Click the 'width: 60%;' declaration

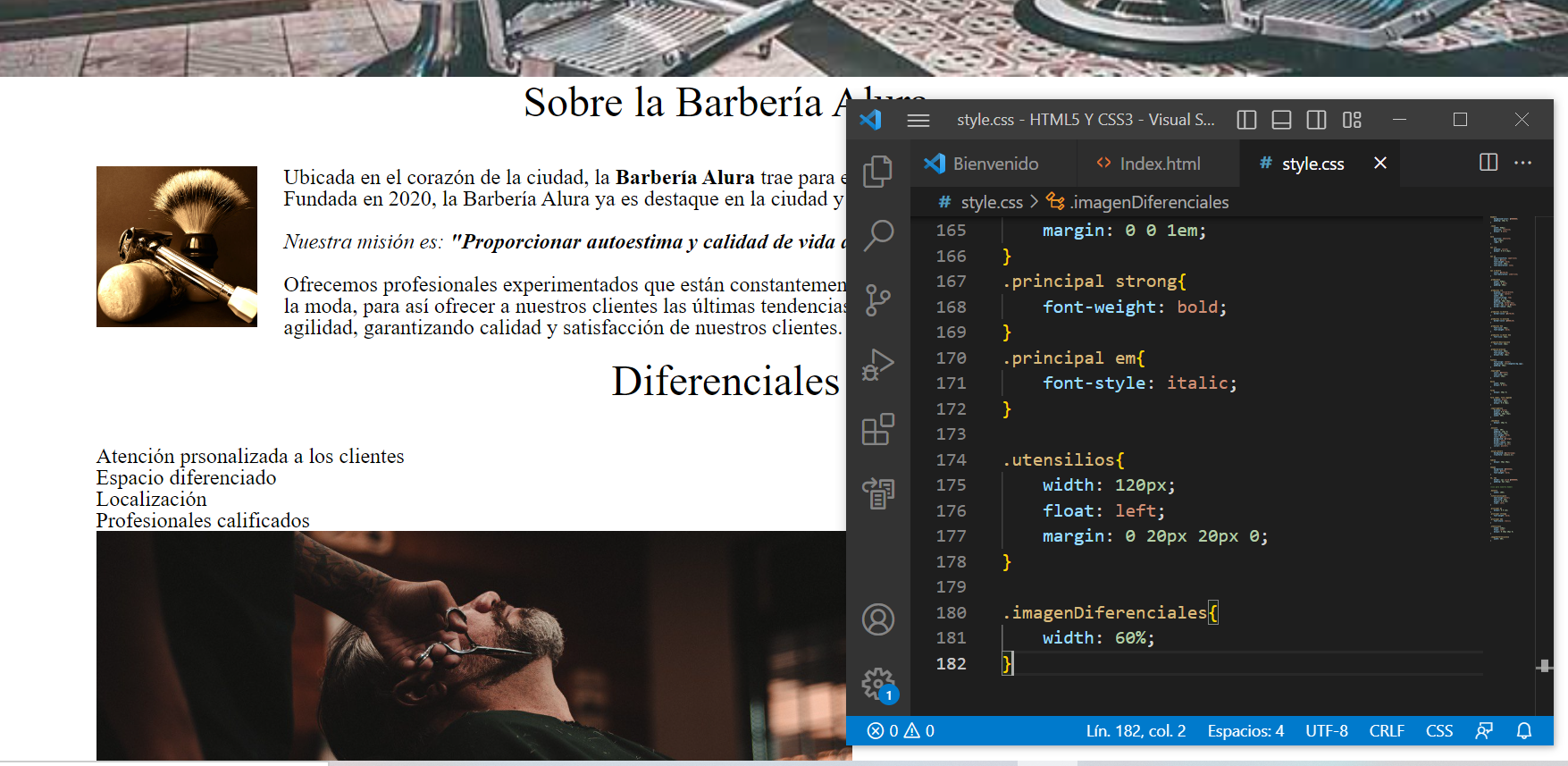1099,638
